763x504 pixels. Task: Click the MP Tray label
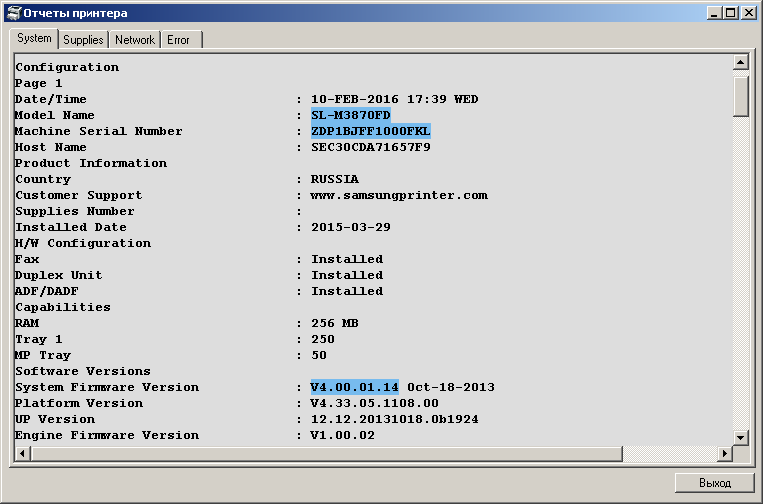[43, 356]
